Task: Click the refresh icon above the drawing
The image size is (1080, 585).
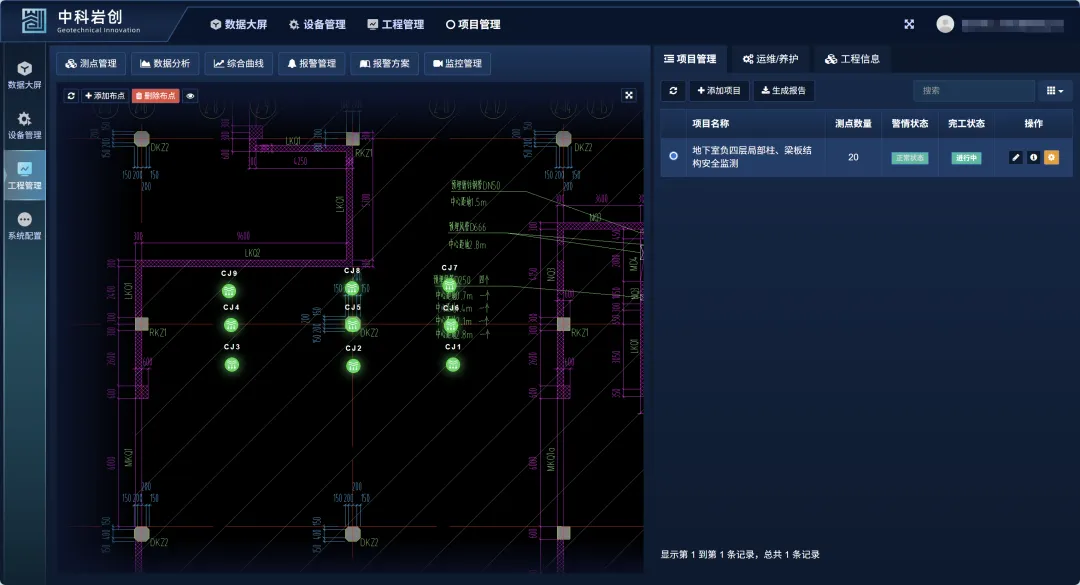Action: [71, 96]
